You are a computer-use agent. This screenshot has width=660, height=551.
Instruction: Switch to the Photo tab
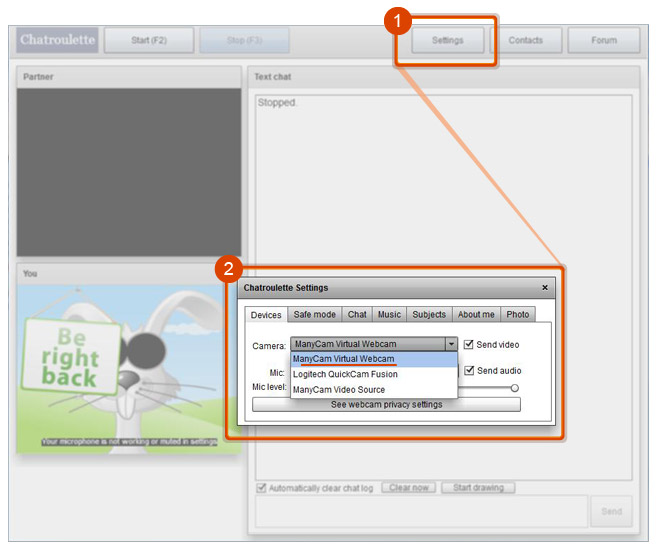click(518, 314)
